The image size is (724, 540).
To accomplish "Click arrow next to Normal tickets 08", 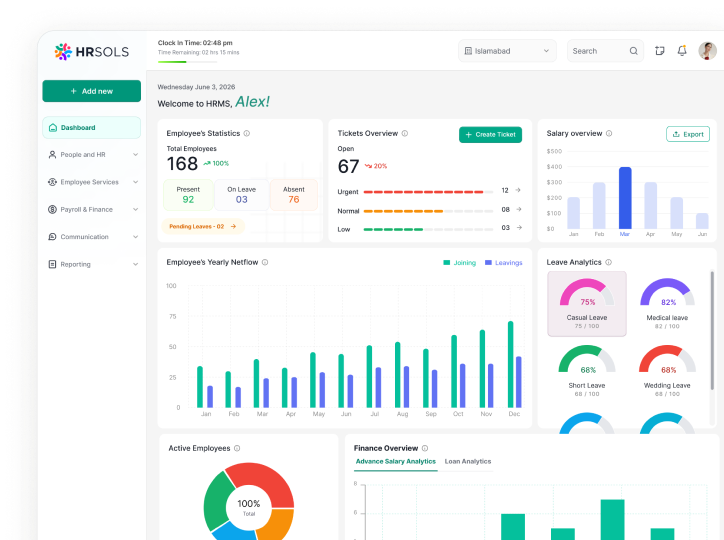I will pos(519,210).
